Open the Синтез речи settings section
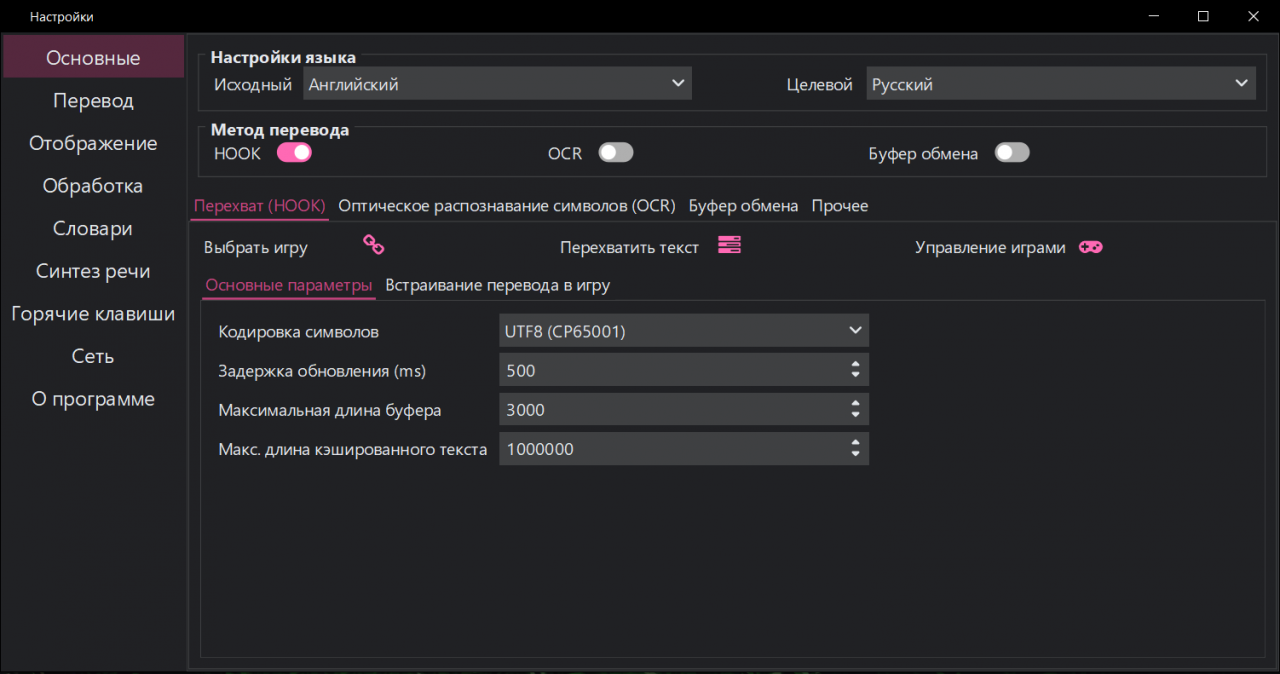 (x=93, y=271)
